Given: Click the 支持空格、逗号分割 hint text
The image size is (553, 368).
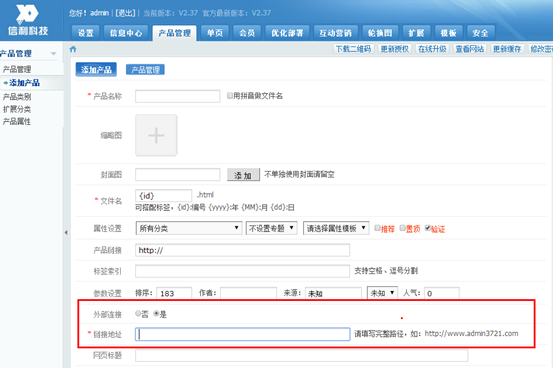Looking at the screenshot, I should [x=386, y=271].
